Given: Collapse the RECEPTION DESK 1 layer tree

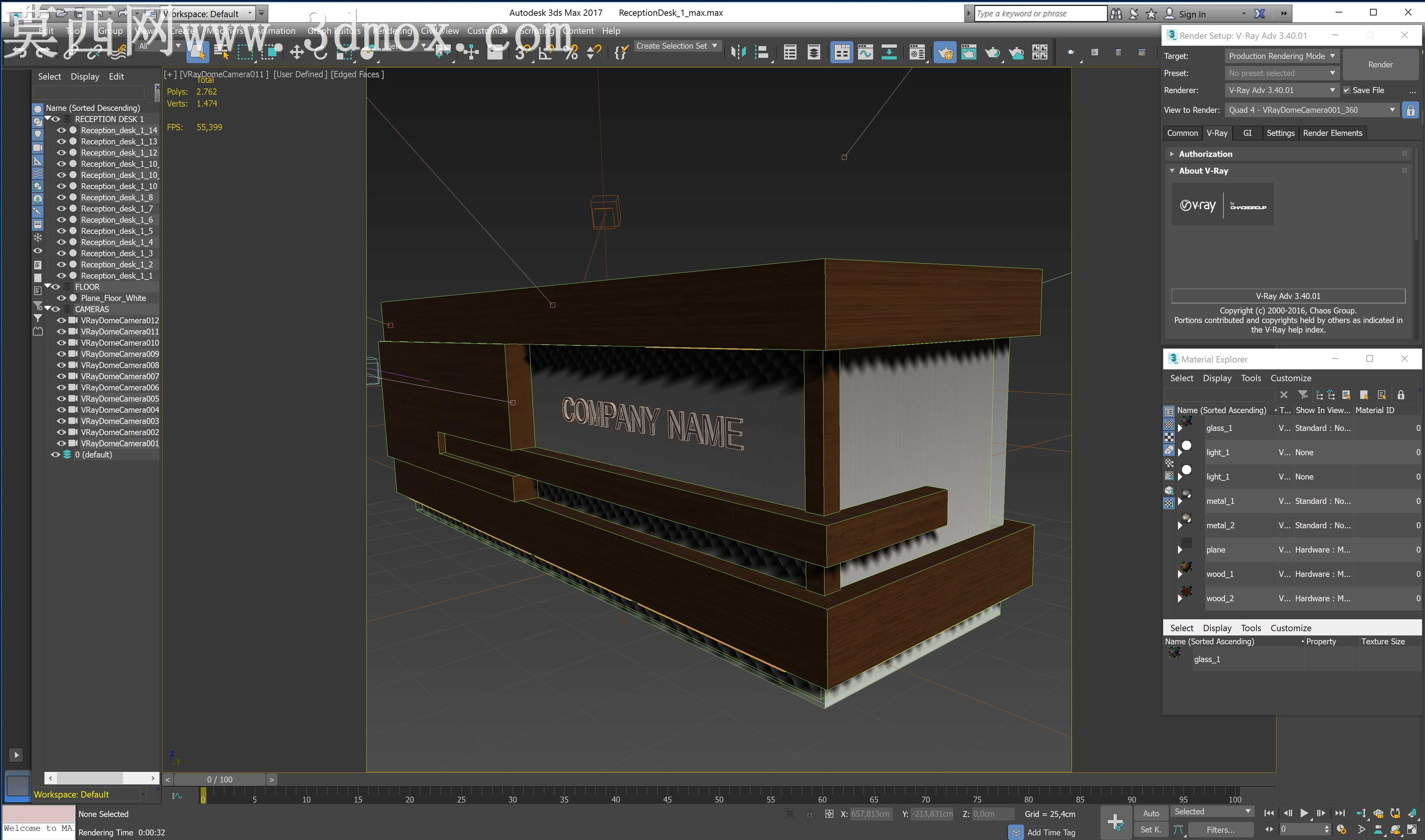Looking at the screenshot, I should pos(48,119).
